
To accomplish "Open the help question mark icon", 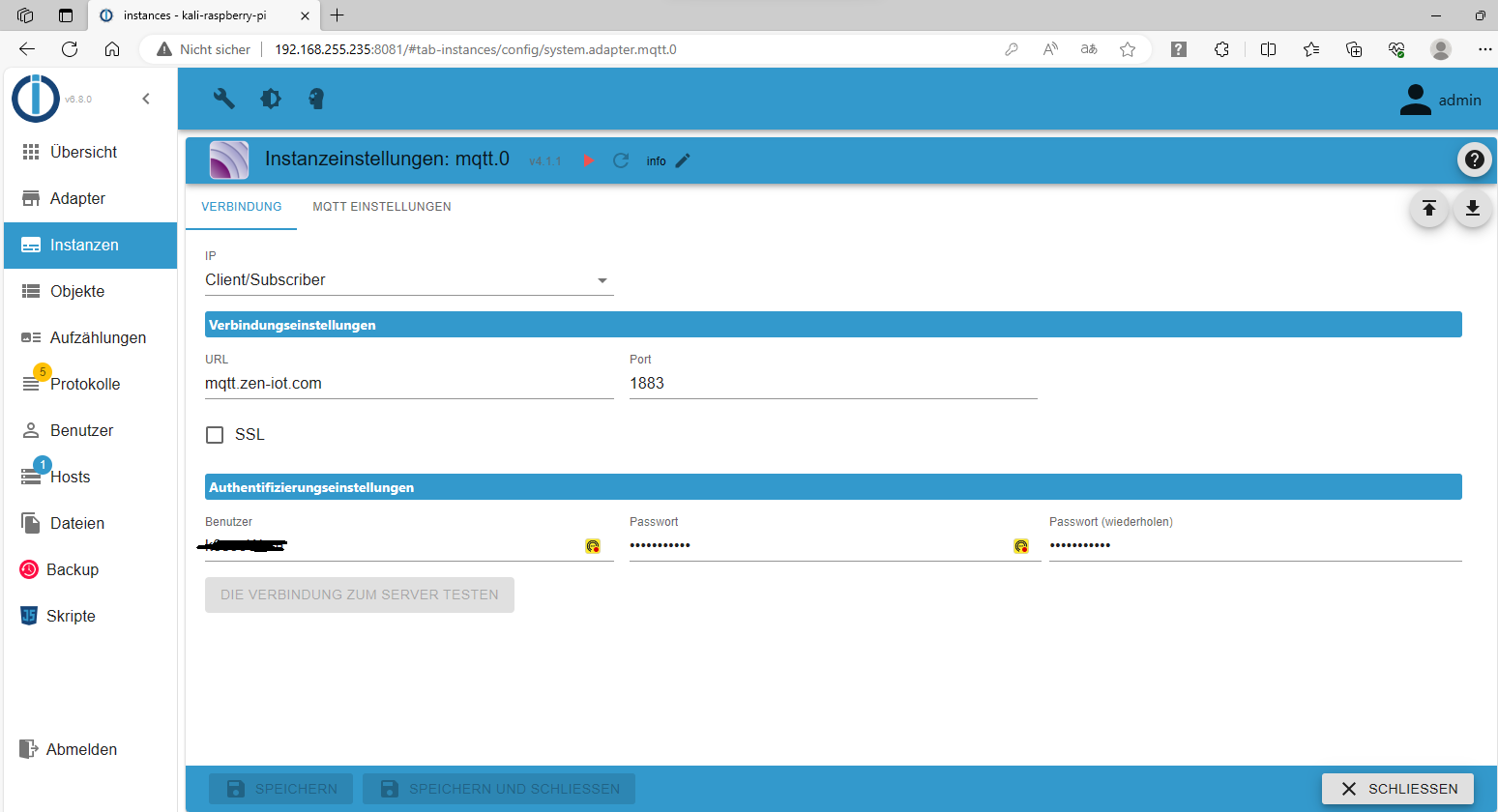I will click(x=1474, y=159).
